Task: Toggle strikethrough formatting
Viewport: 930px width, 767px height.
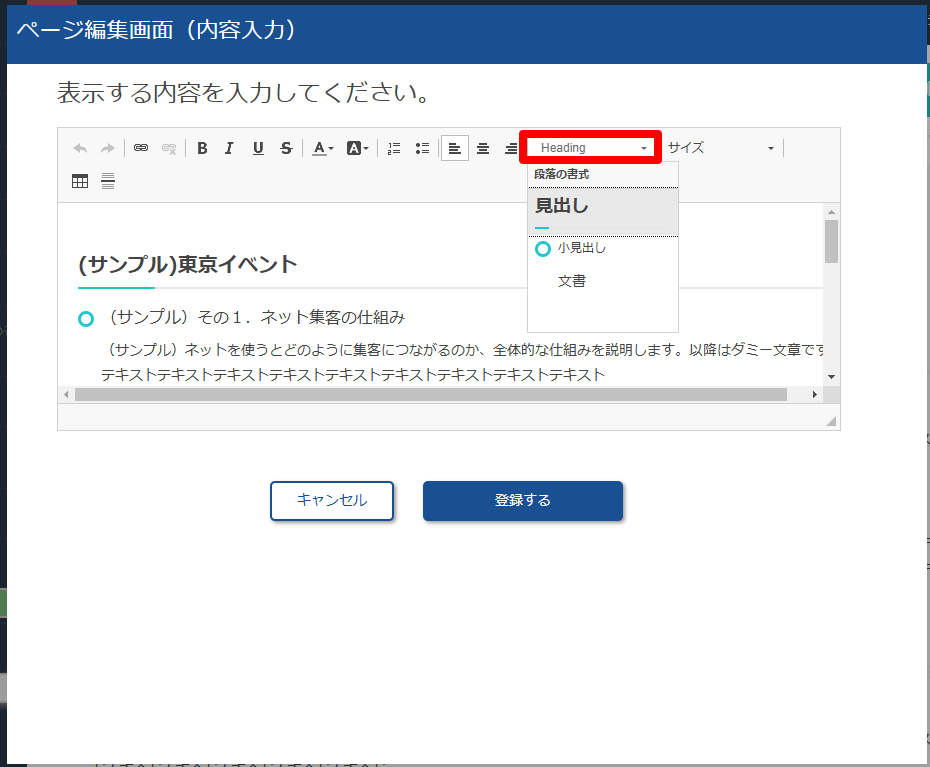Action: [286, 148]
